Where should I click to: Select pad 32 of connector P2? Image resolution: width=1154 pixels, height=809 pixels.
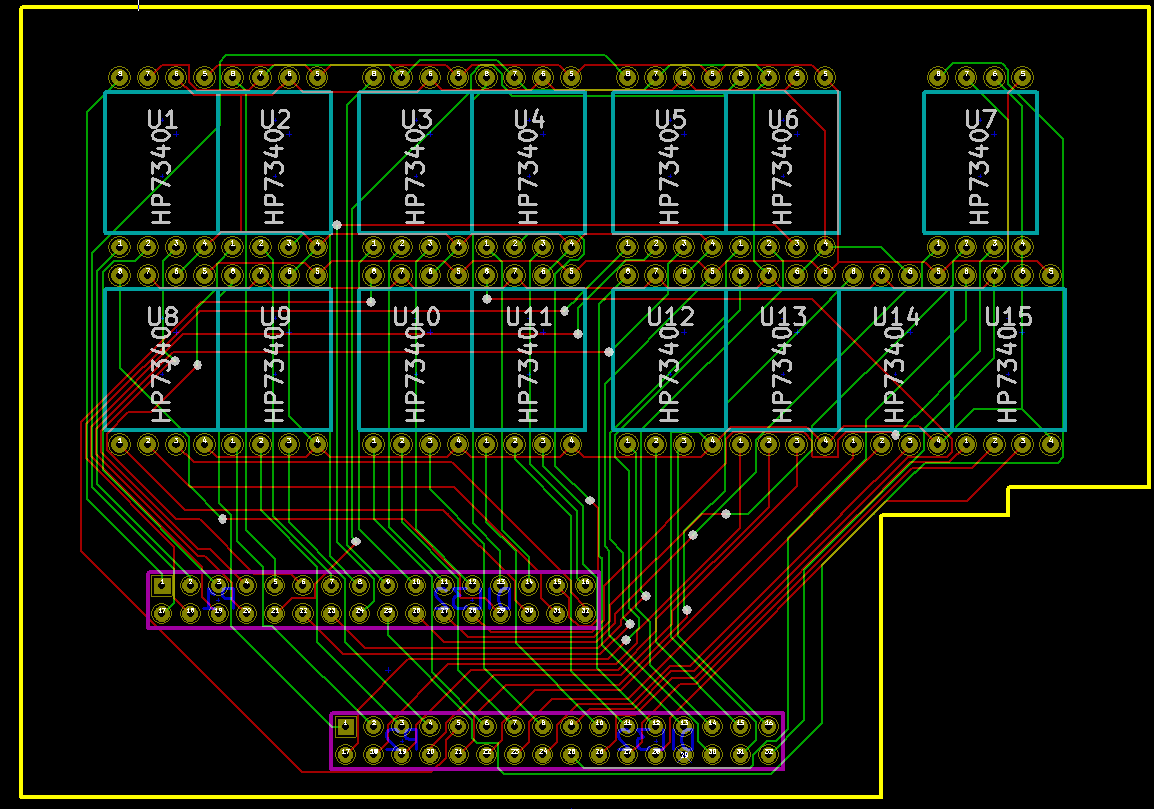(768, 754)
